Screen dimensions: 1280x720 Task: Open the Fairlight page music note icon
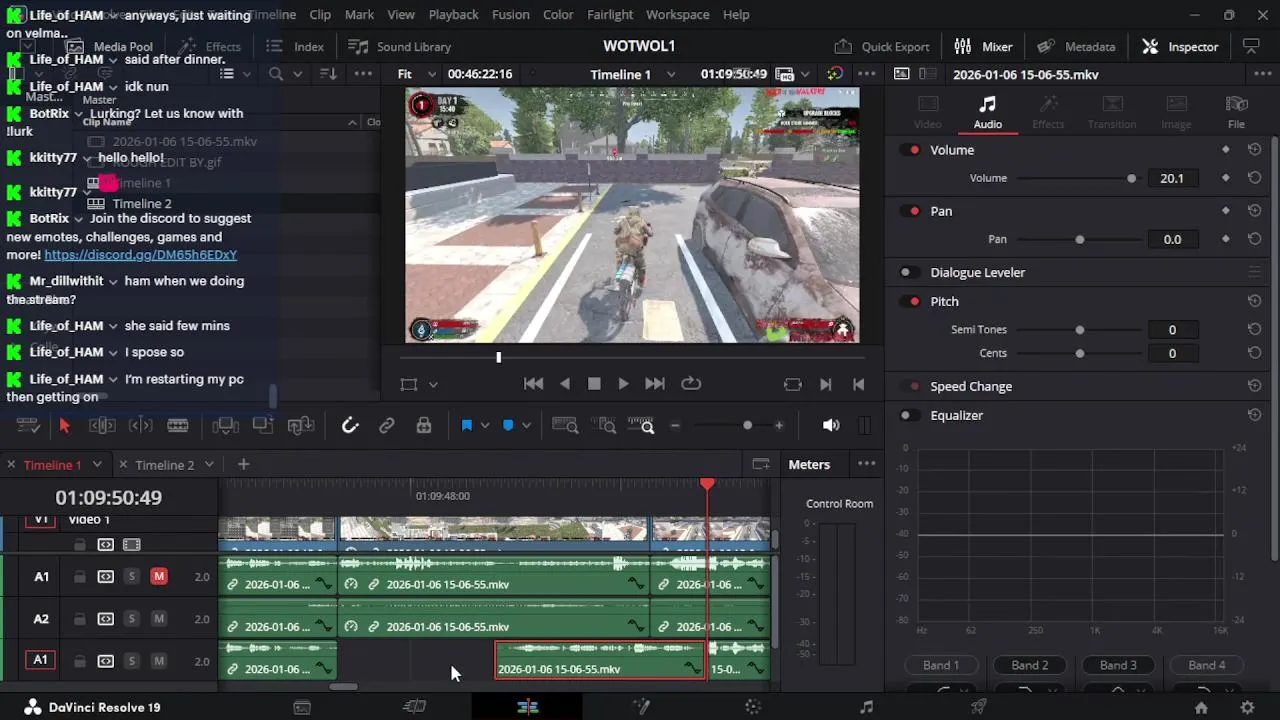pyautogui.click(x=866, y=707)
